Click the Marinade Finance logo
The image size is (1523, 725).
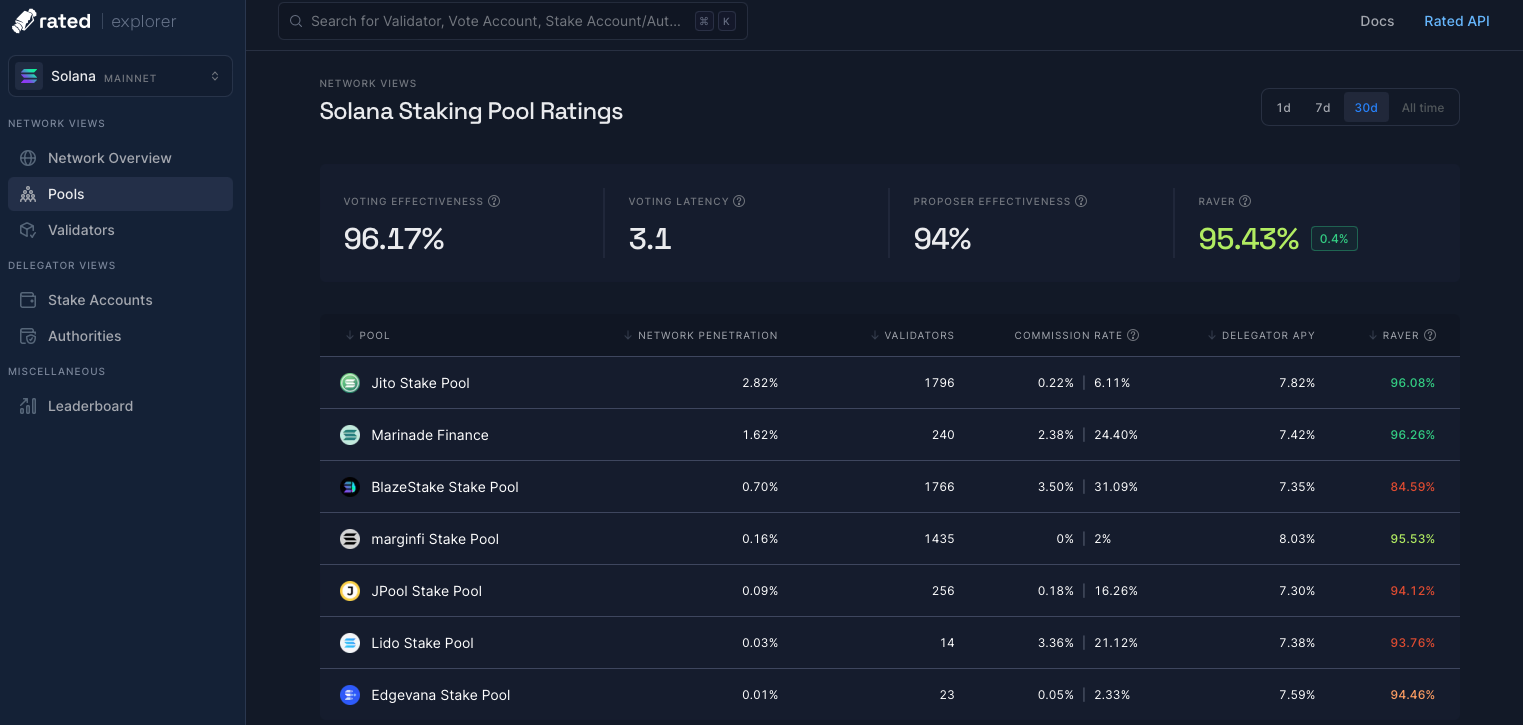pyautogui.click(x=350, y=435)
